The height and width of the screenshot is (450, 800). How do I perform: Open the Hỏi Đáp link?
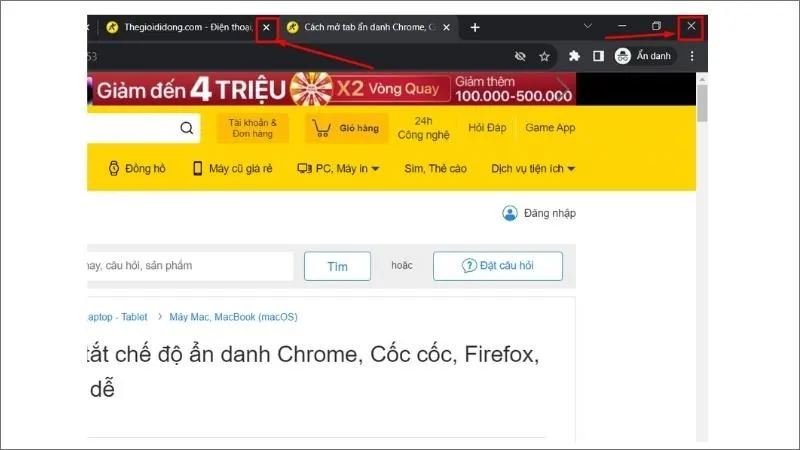click(x=487, y=128)
